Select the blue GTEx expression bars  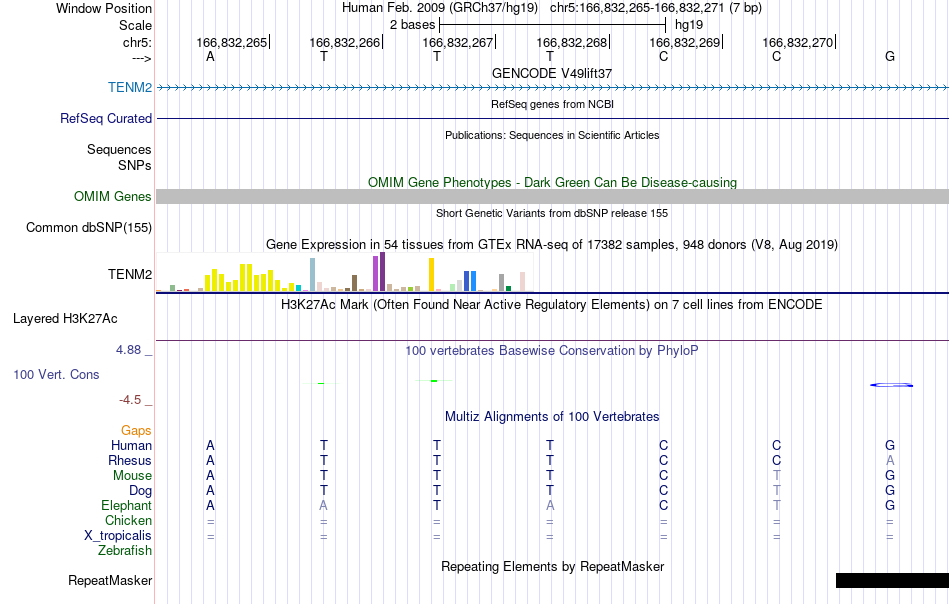pyautogui.click(x=470, y=281)
